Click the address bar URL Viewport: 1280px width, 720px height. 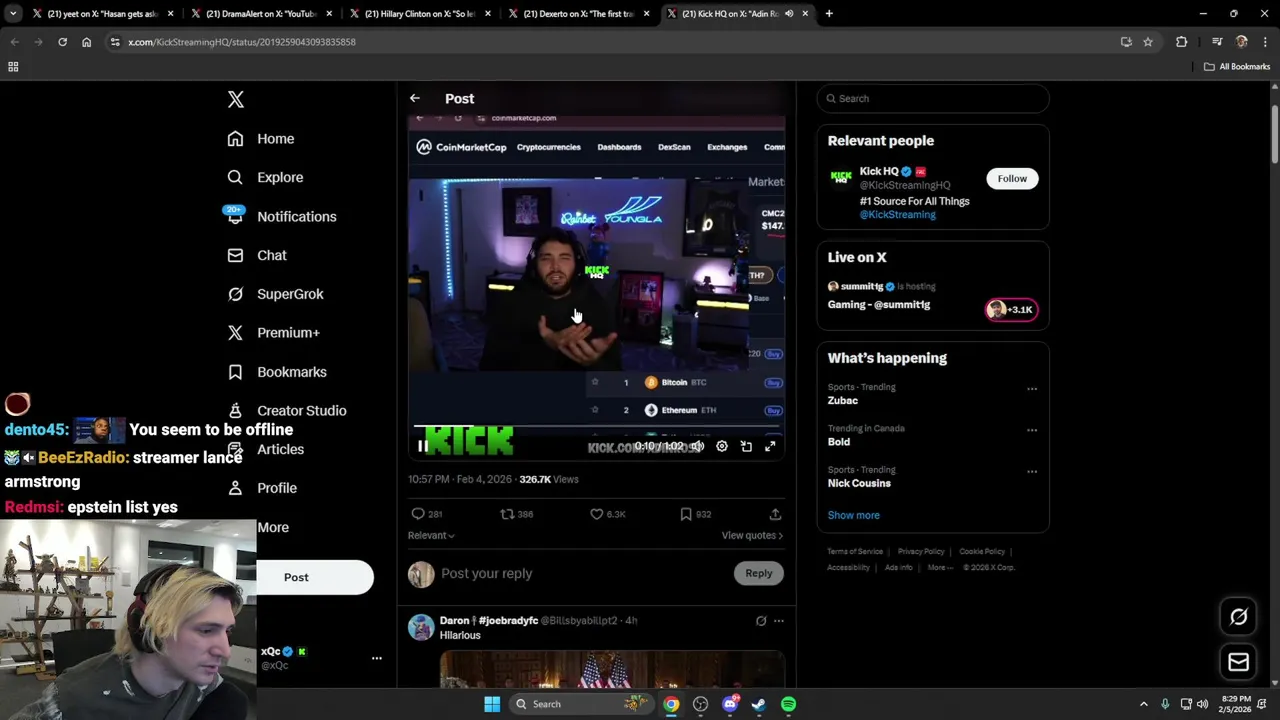(242, 42)
